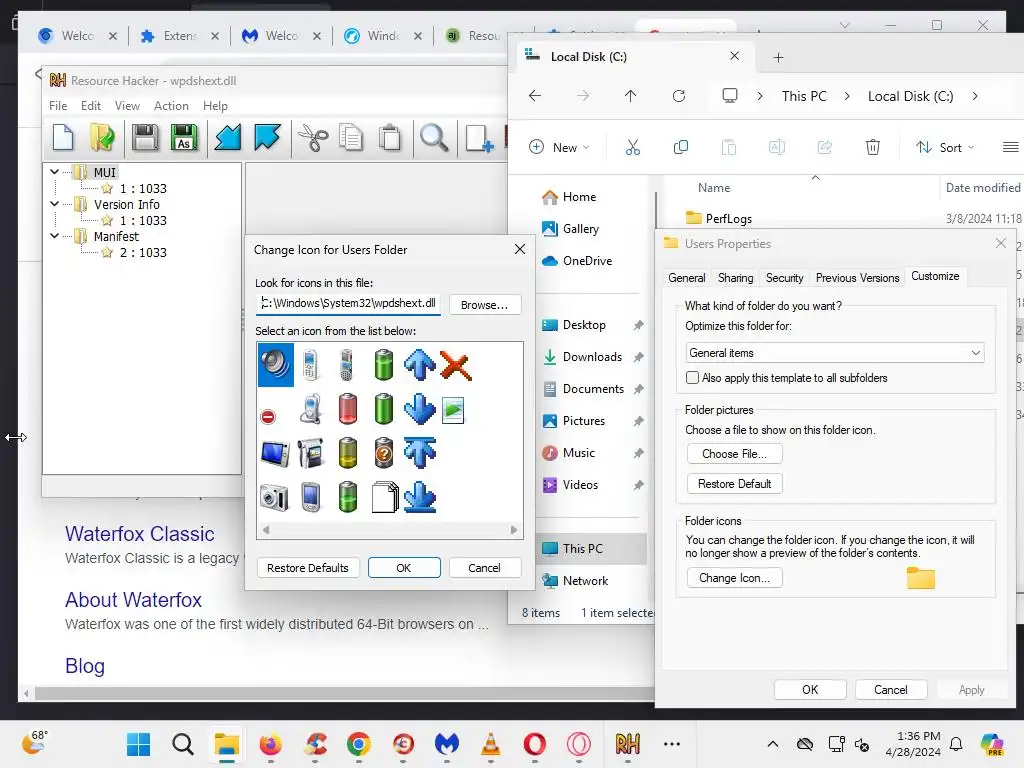Click the Copy icon in File Explorer toolbar

tap(680, 147)
